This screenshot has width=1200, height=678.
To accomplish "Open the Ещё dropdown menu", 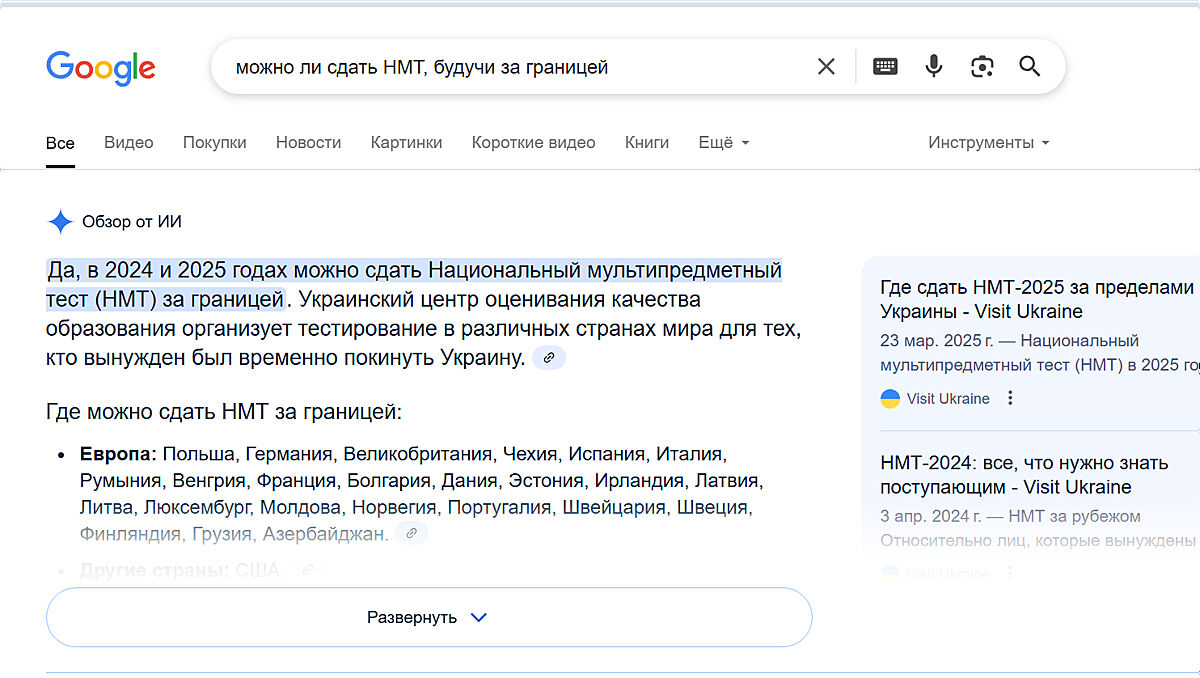I will [x=723, y=143].
